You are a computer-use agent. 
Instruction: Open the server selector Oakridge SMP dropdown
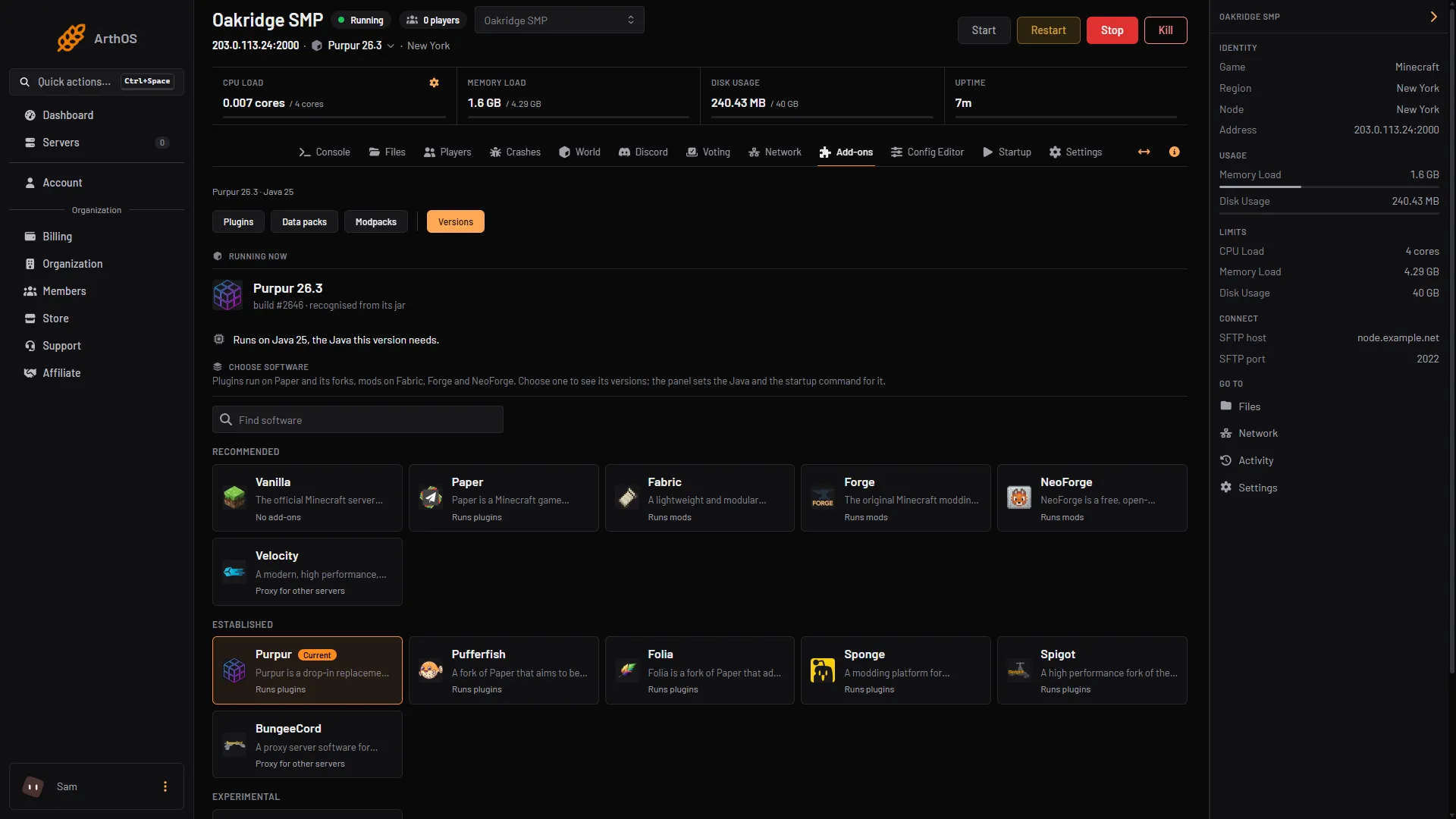[x=560, y=20]
